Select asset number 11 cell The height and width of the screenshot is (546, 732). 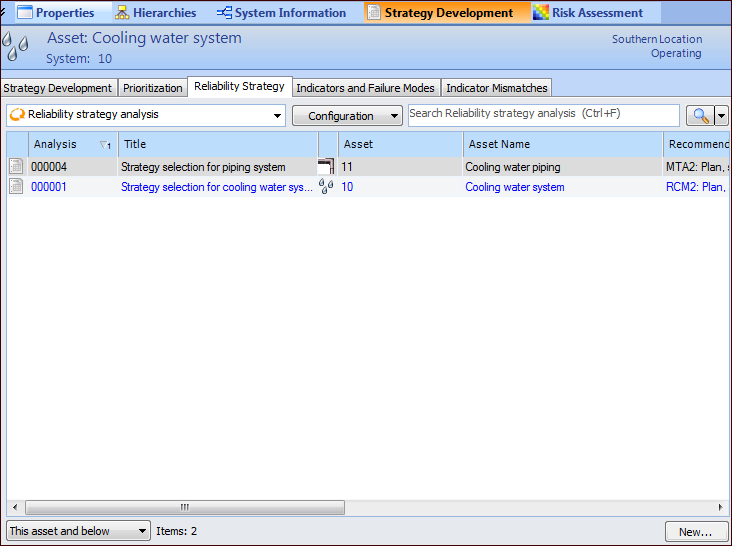point(347,167)
